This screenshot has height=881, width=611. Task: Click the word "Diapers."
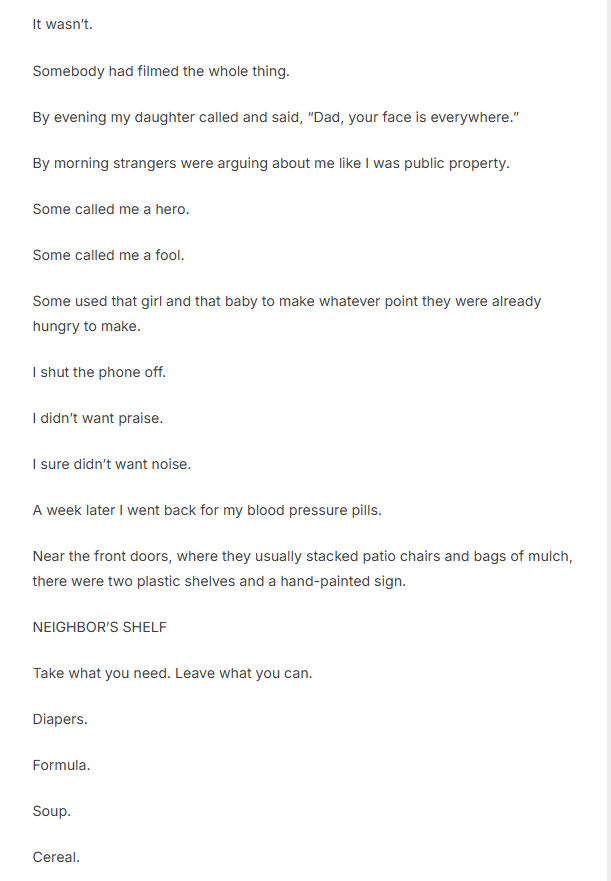(60, 719)
